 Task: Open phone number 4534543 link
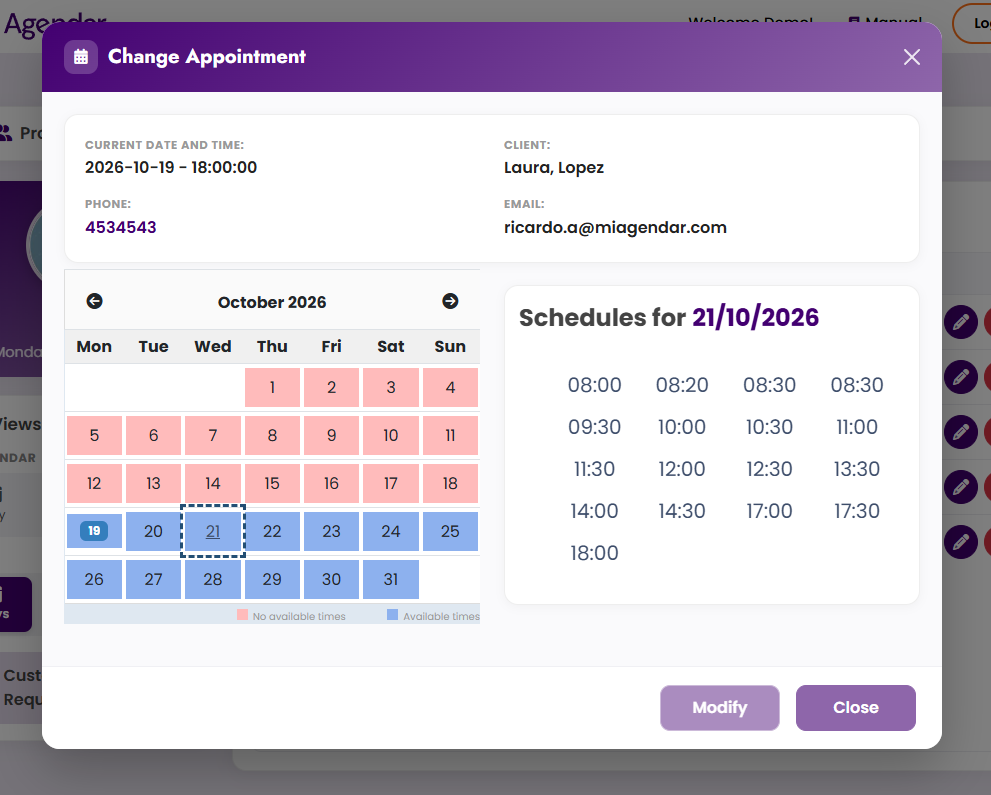click(x=121, y=228)
